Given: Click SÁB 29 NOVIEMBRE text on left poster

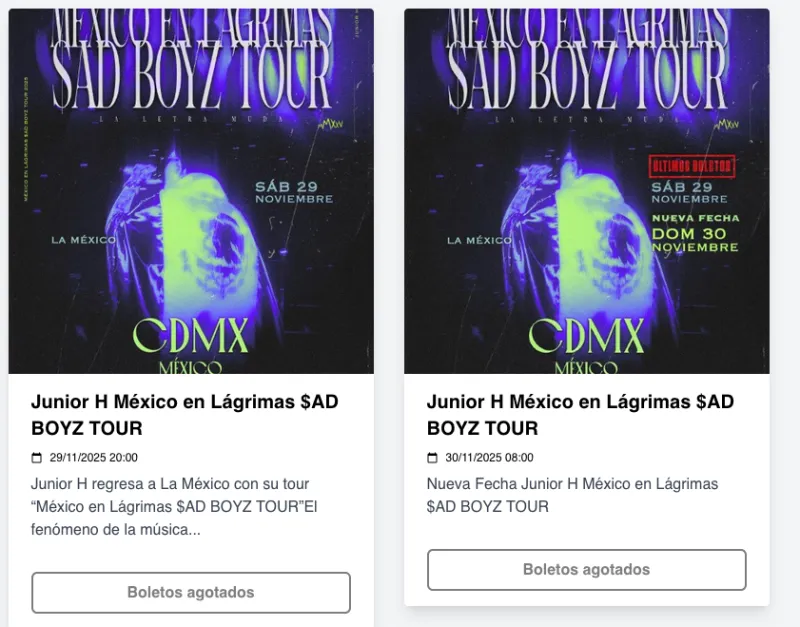Looking at the screenshot, I should coord(294,192).
